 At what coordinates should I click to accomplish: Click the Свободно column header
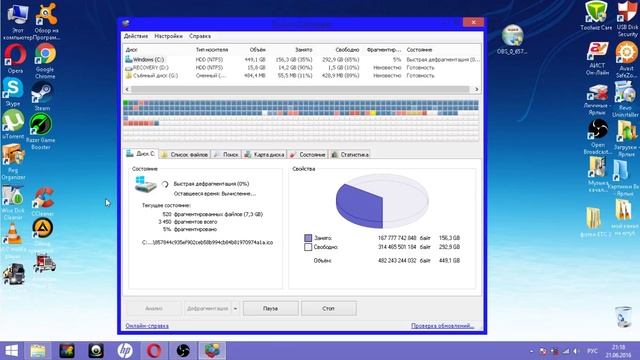347,50
